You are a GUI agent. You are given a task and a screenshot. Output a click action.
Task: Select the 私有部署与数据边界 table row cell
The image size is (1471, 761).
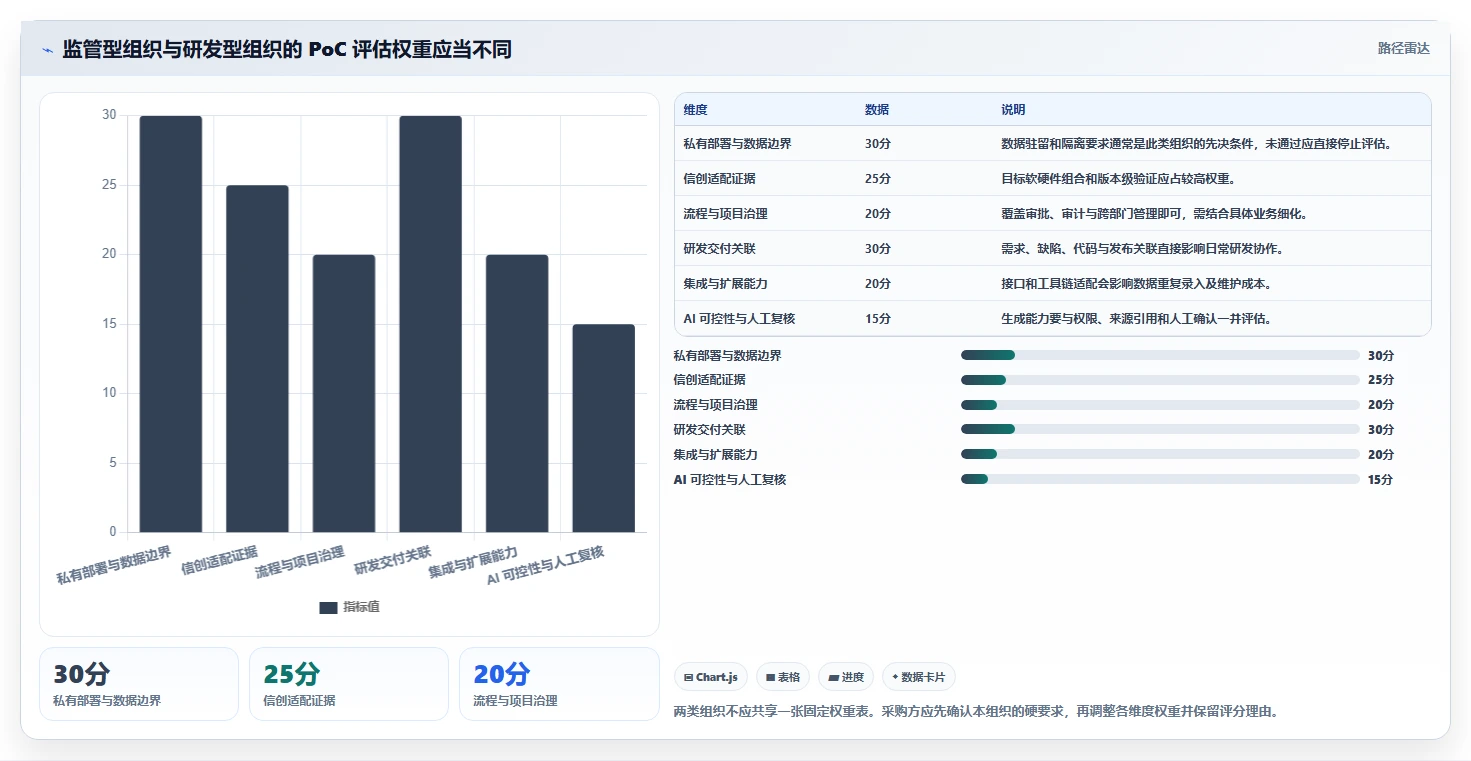point(737,144)
